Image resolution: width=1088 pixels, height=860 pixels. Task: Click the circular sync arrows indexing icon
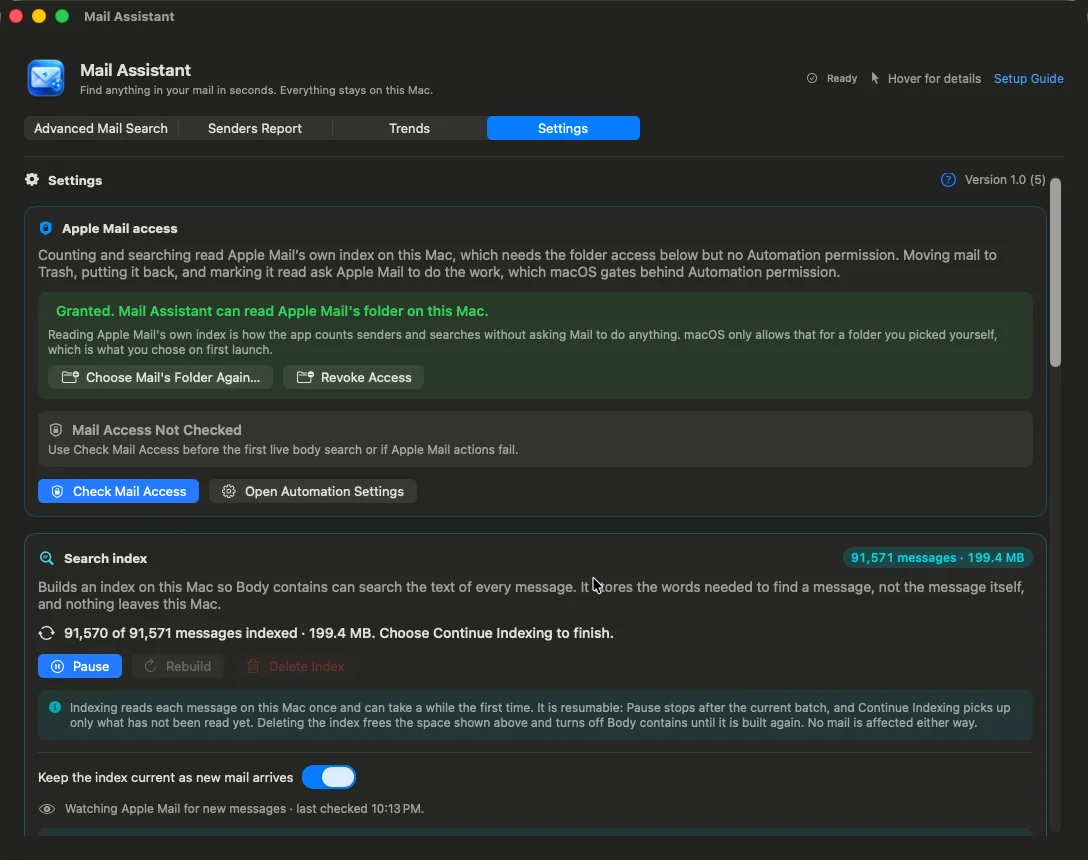[x=46, y=633]
